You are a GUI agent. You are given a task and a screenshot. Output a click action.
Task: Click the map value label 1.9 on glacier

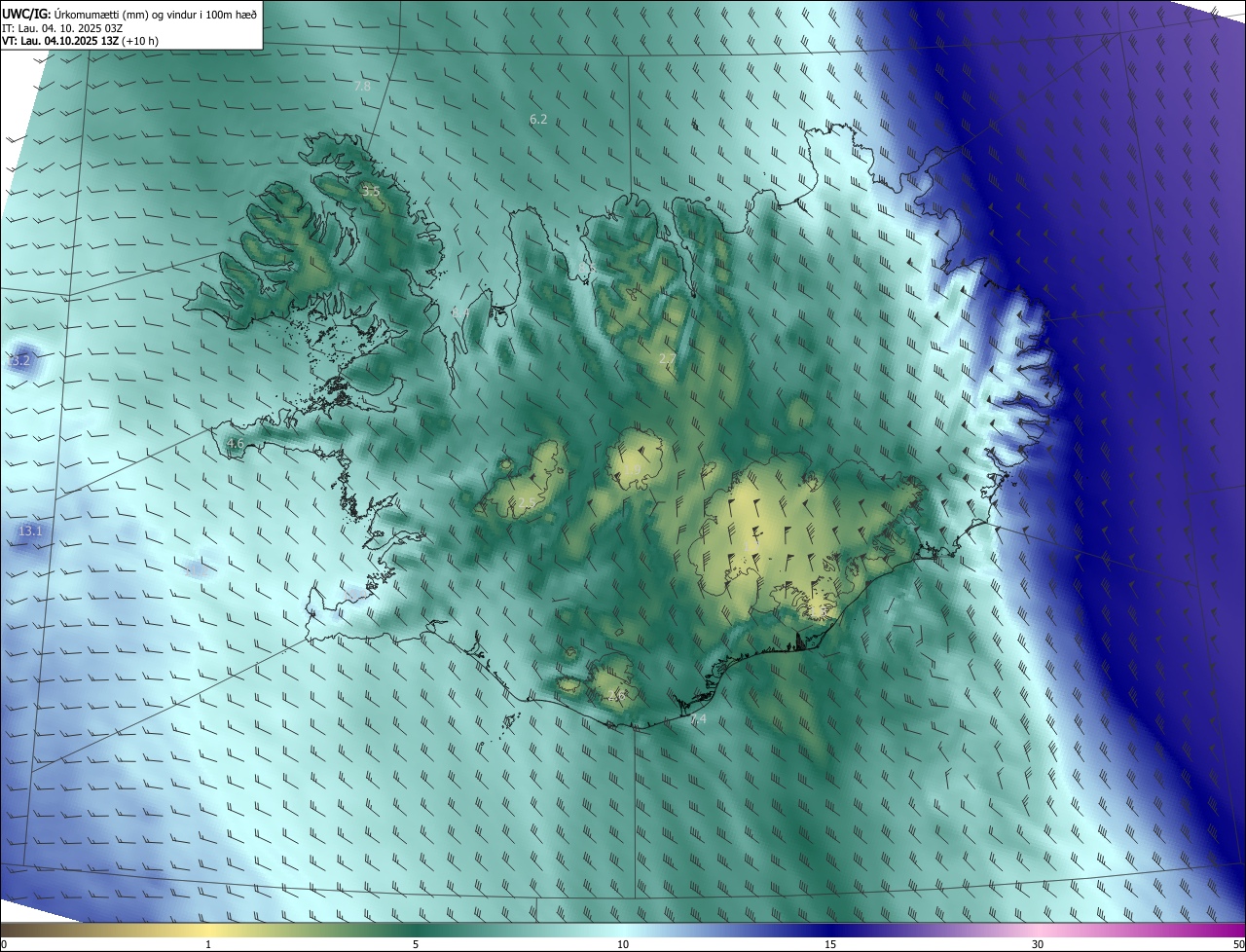click(x=633, y=470)
